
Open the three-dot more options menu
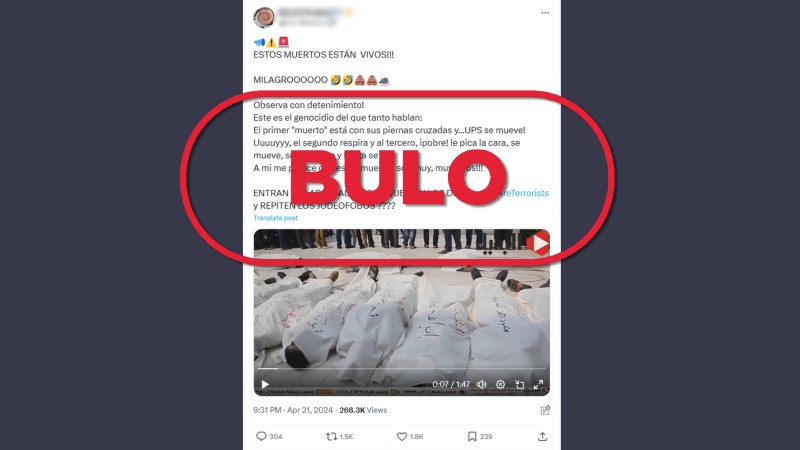545,13
